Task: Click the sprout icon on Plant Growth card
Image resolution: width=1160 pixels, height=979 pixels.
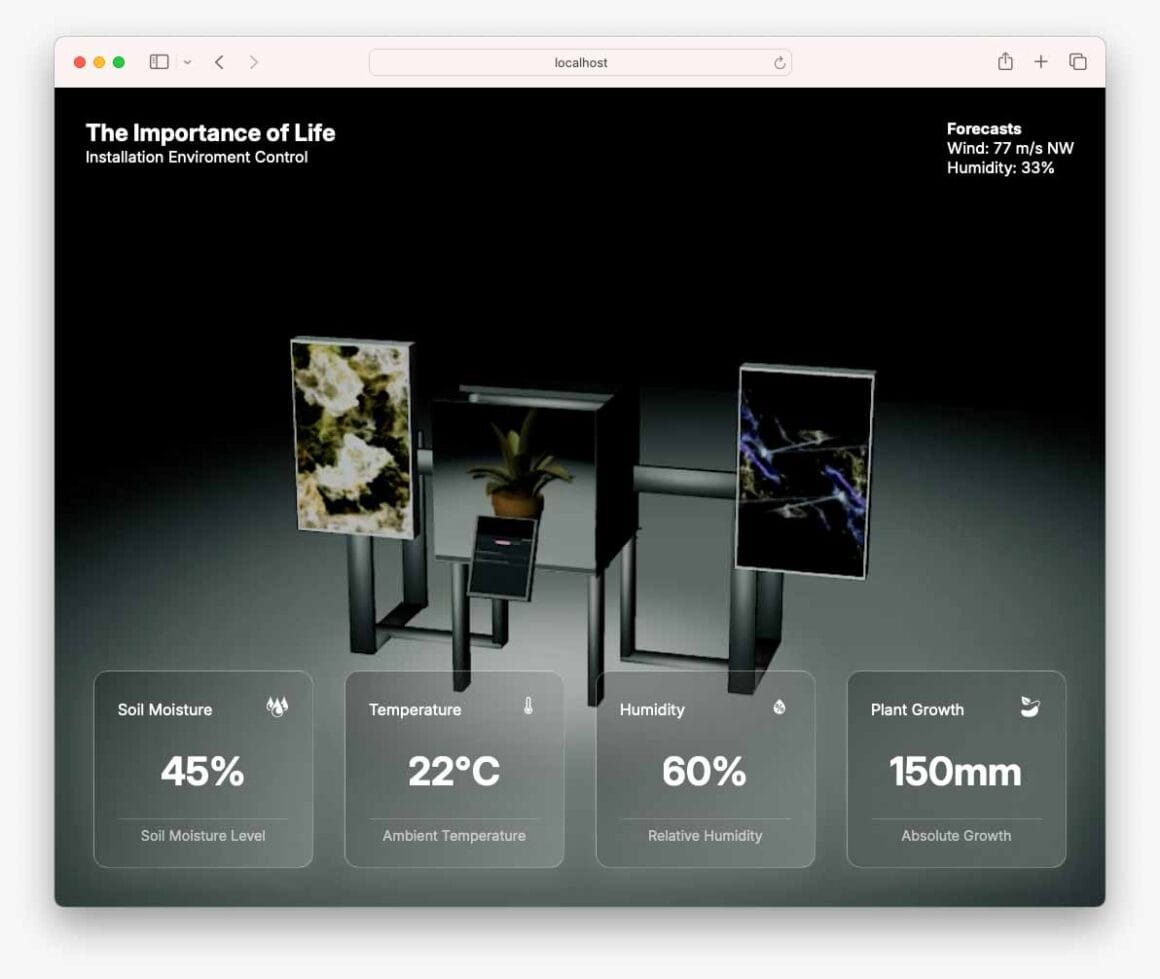Action: click(x=1030, y=708)
